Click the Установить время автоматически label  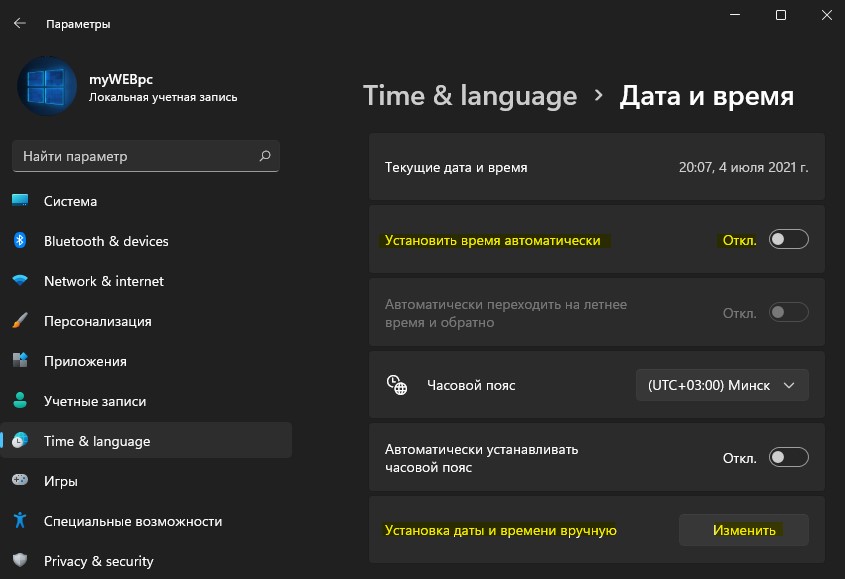pos(493,240)
